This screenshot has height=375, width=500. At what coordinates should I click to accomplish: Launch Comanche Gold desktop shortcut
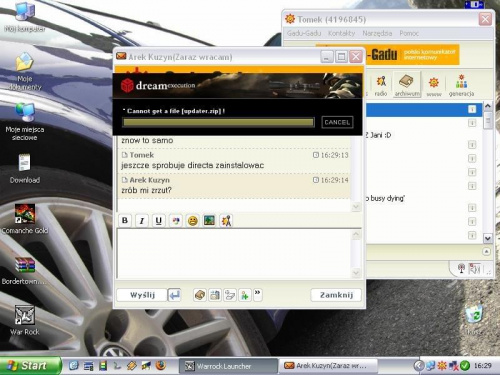[25, 219]
